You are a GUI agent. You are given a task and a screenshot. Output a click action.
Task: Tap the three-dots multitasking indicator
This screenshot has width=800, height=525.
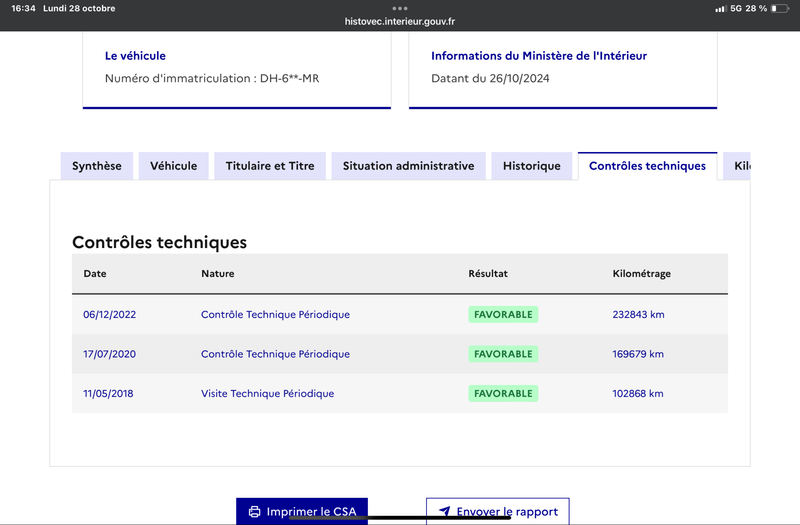pos(400,8)
